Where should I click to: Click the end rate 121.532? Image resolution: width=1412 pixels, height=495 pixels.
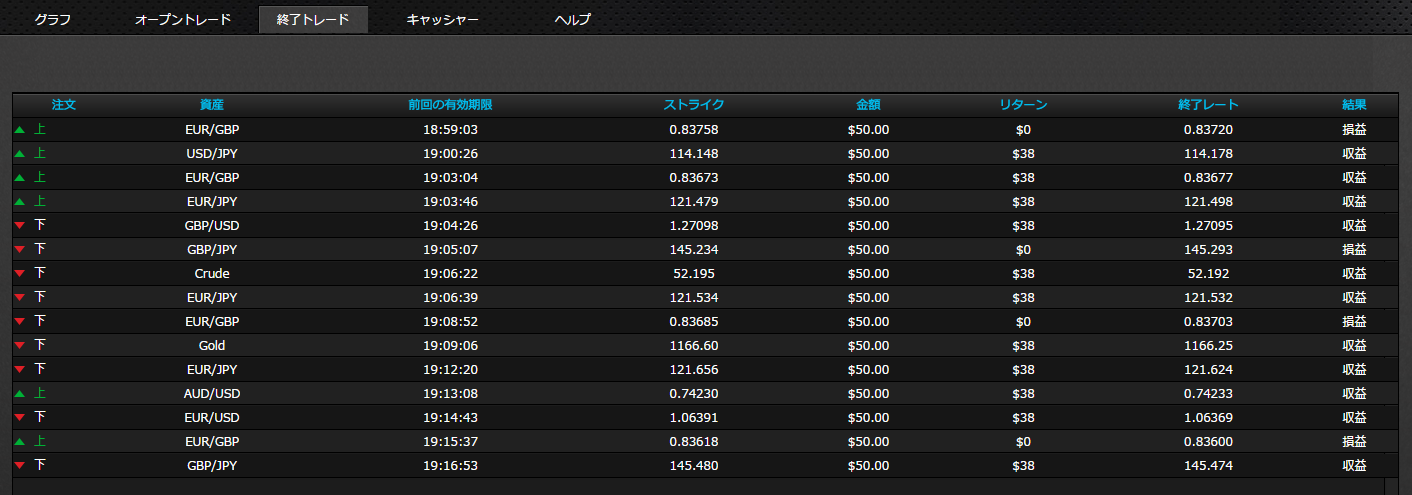tap(1208, 298)
